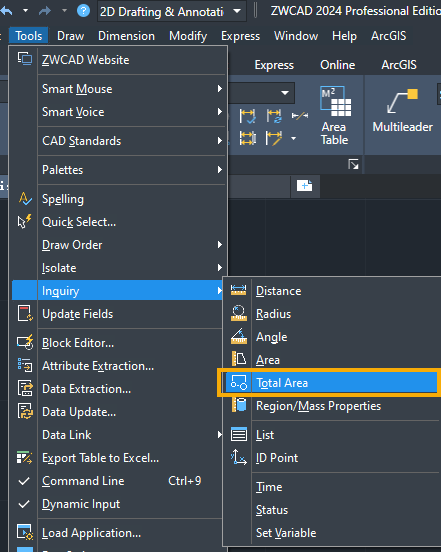Click the Angle measure icon
The image size is (441, 552).
tap(239, 336)
